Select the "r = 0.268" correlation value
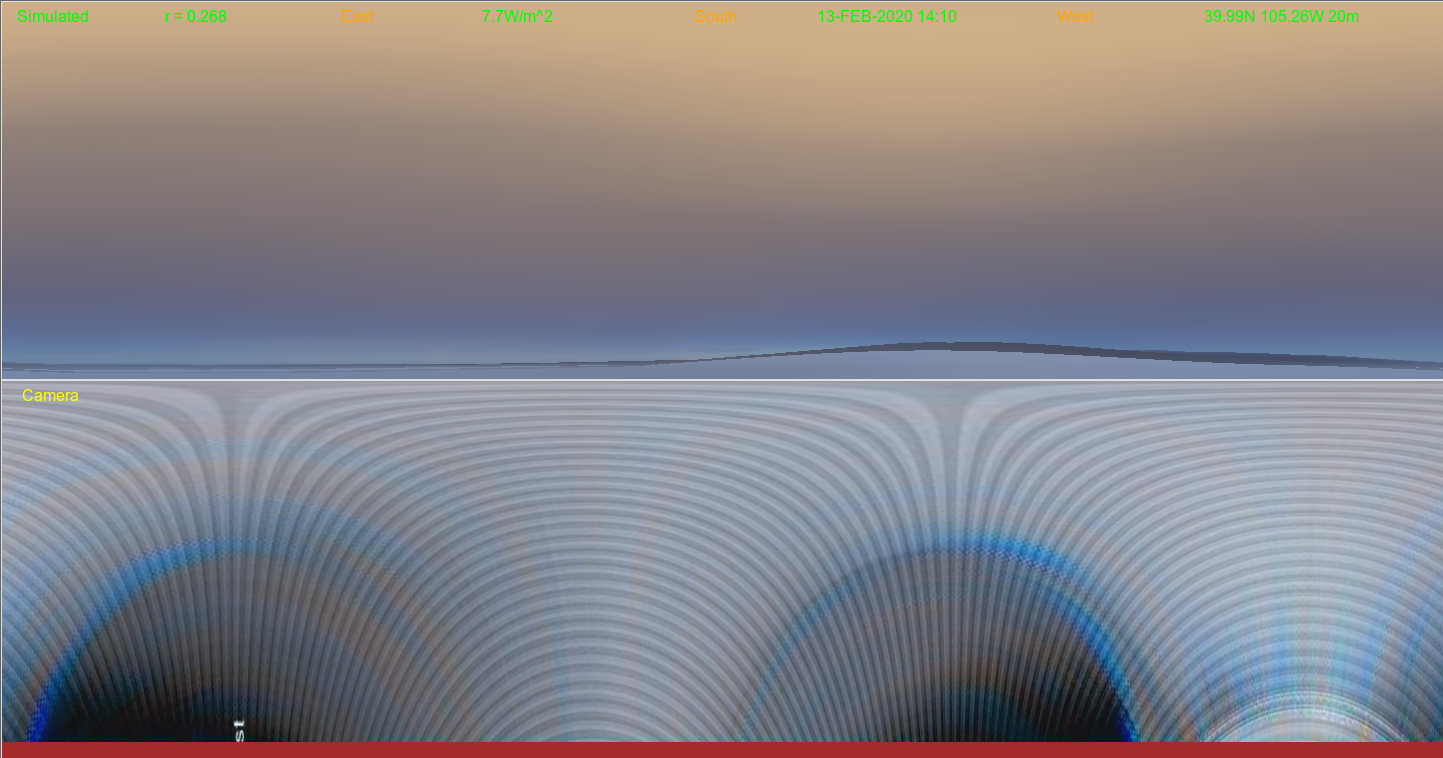1443x758 pixels. point(195,17)
